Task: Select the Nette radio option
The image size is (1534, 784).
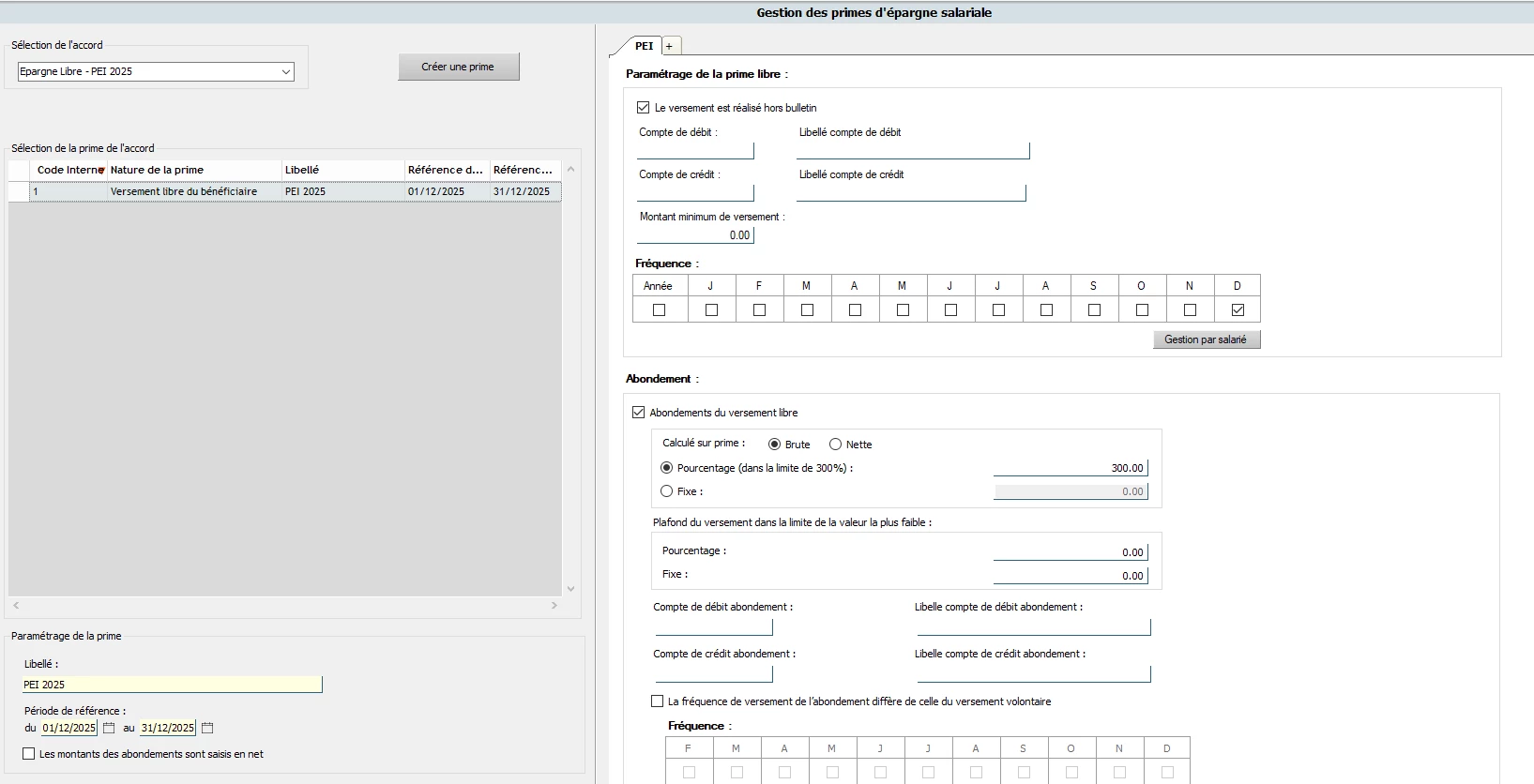Action: (835, 445)
